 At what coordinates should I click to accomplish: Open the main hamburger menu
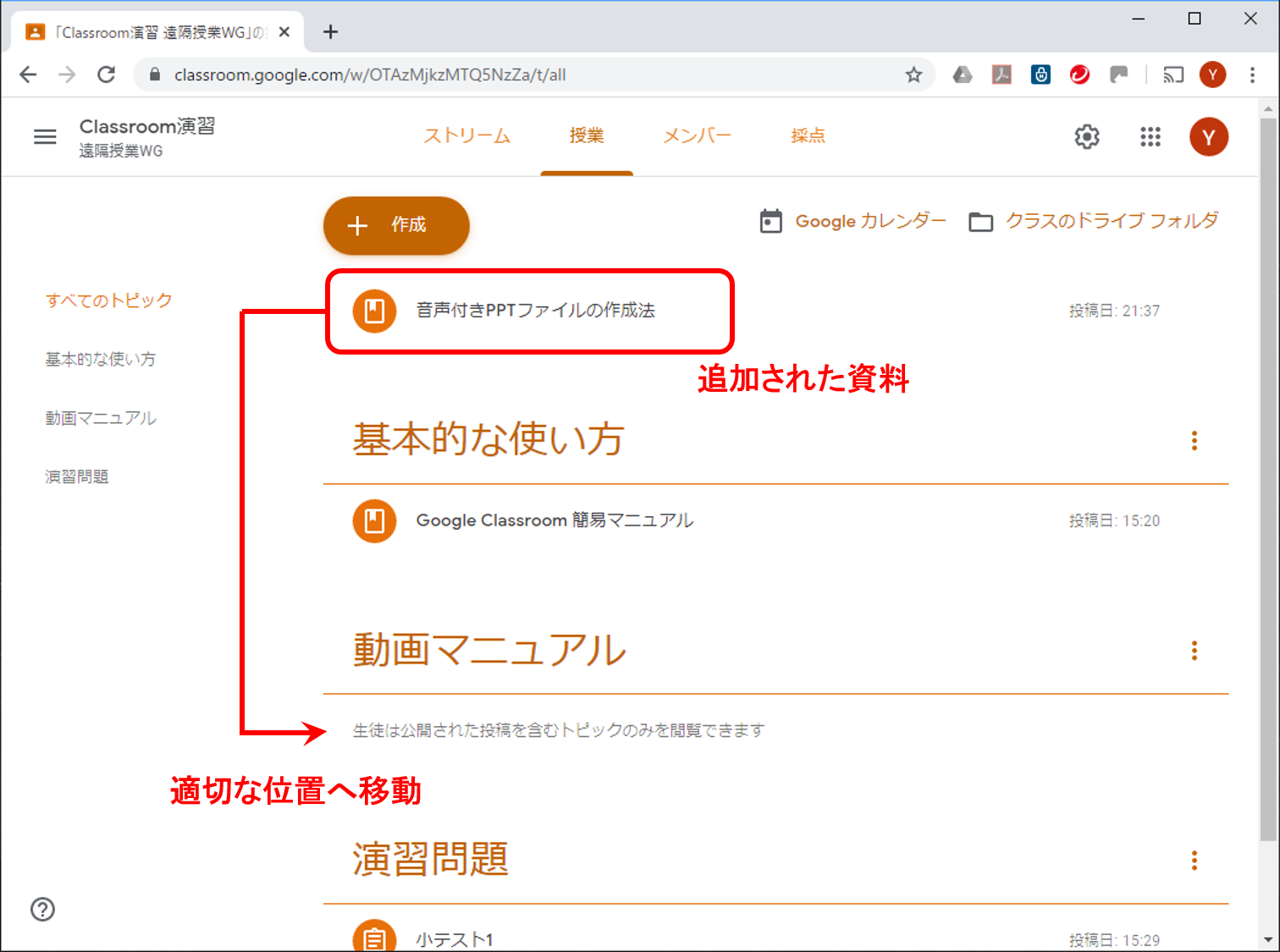click(45, 136)
